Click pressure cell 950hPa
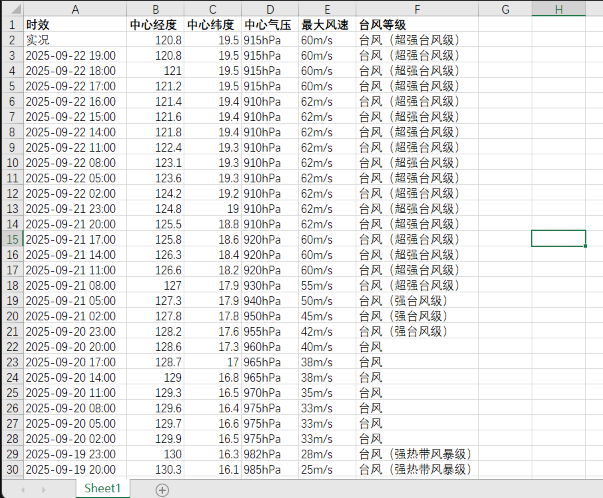 (270, 316)
